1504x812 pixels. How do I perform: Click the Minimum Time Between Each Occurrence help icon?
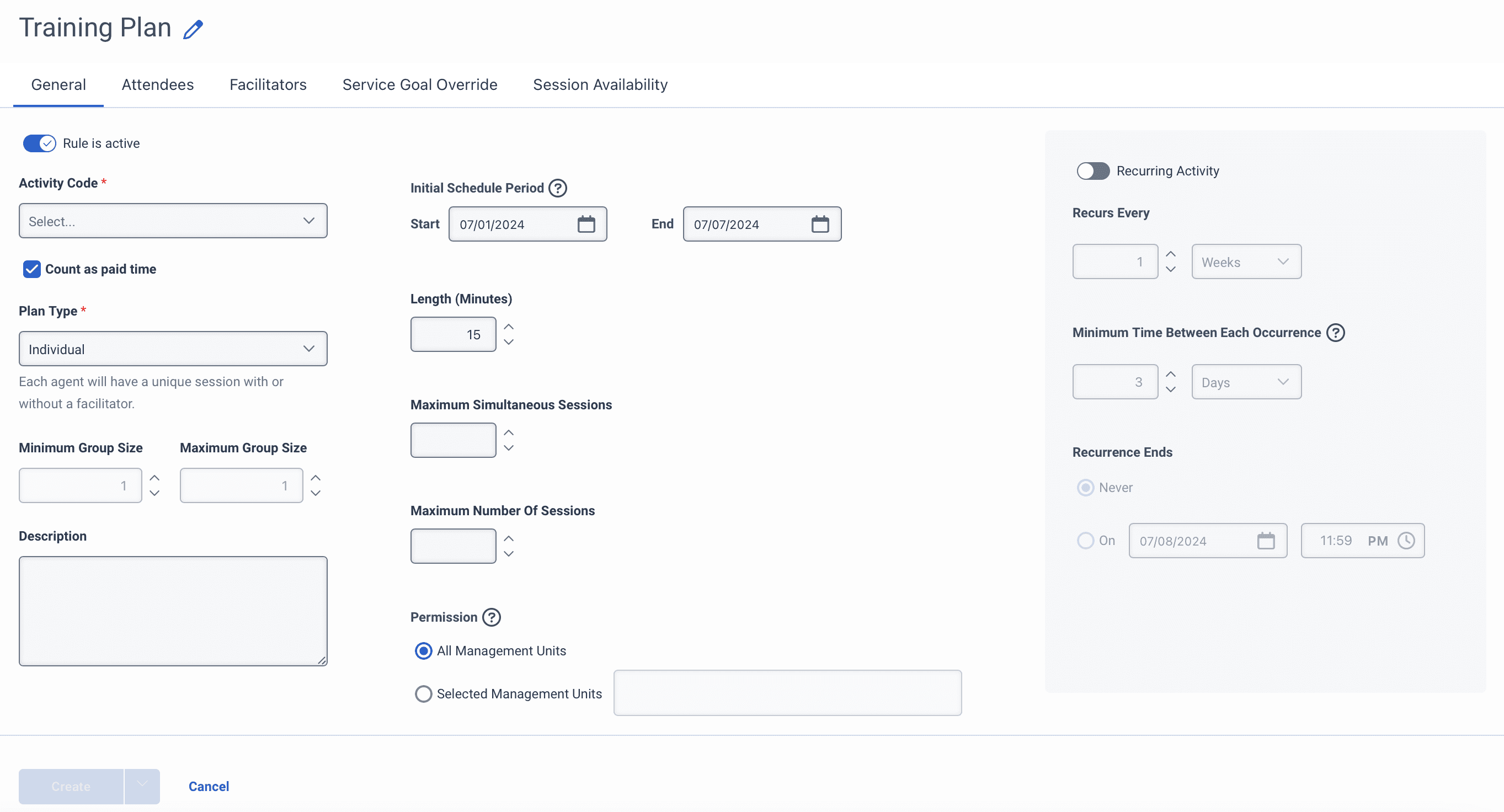point(1337,332)
